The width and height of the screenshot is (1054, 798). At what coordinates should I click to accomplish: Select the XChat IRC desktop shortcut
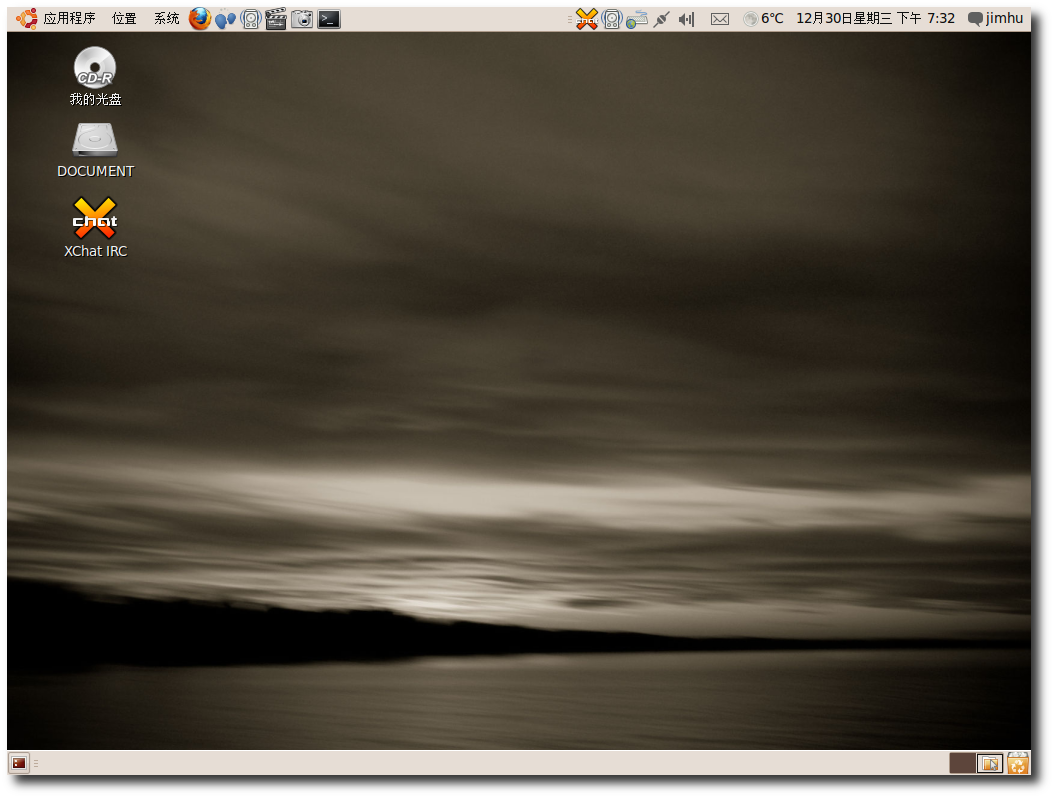pos(95,227)
